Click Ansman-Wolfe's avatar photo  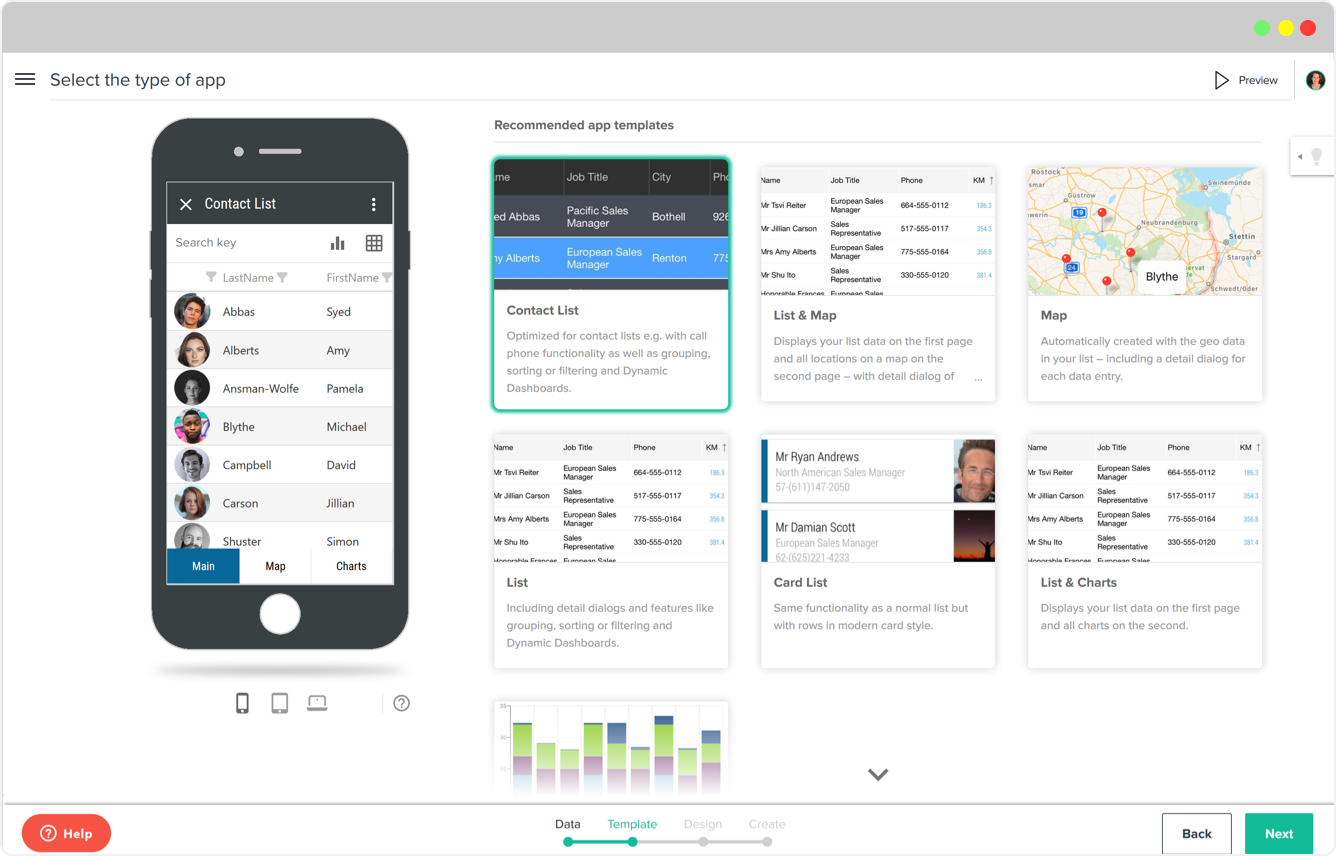pyautogui.click(x=192, y=388)
